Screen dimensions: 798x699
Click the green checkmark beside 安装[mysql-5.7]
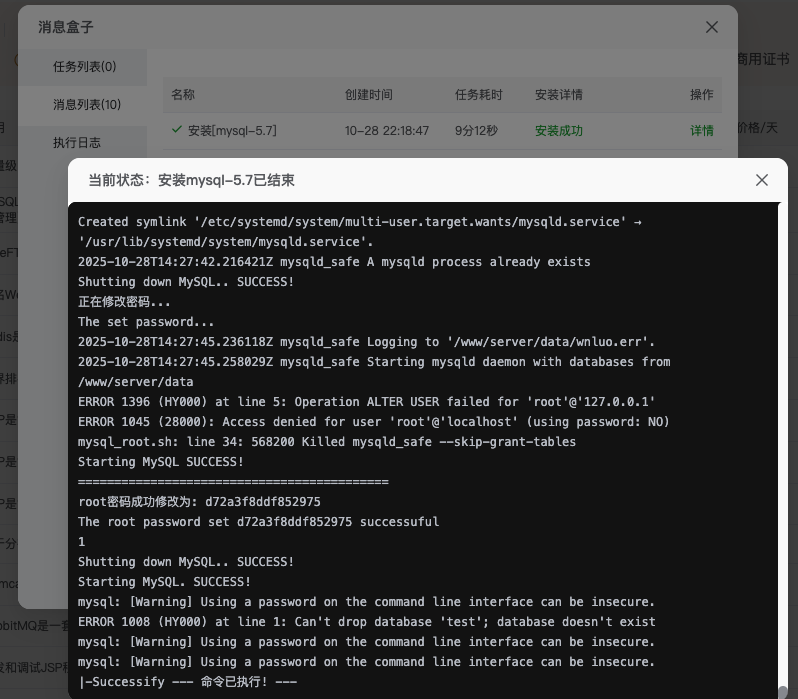tap(177, 130)
